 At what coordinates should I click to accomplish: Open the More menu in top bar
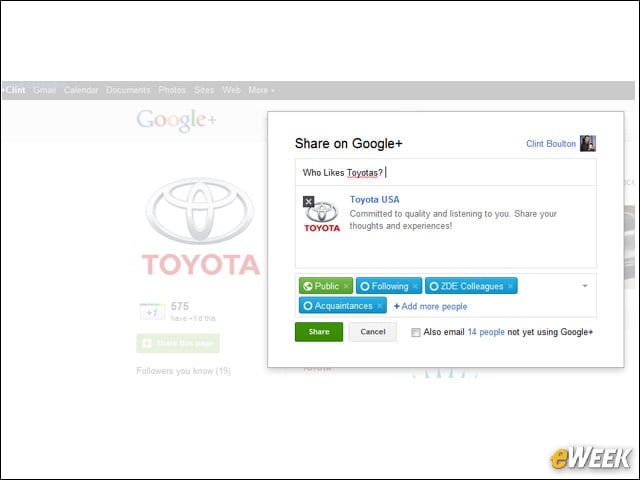click(261, 90)
